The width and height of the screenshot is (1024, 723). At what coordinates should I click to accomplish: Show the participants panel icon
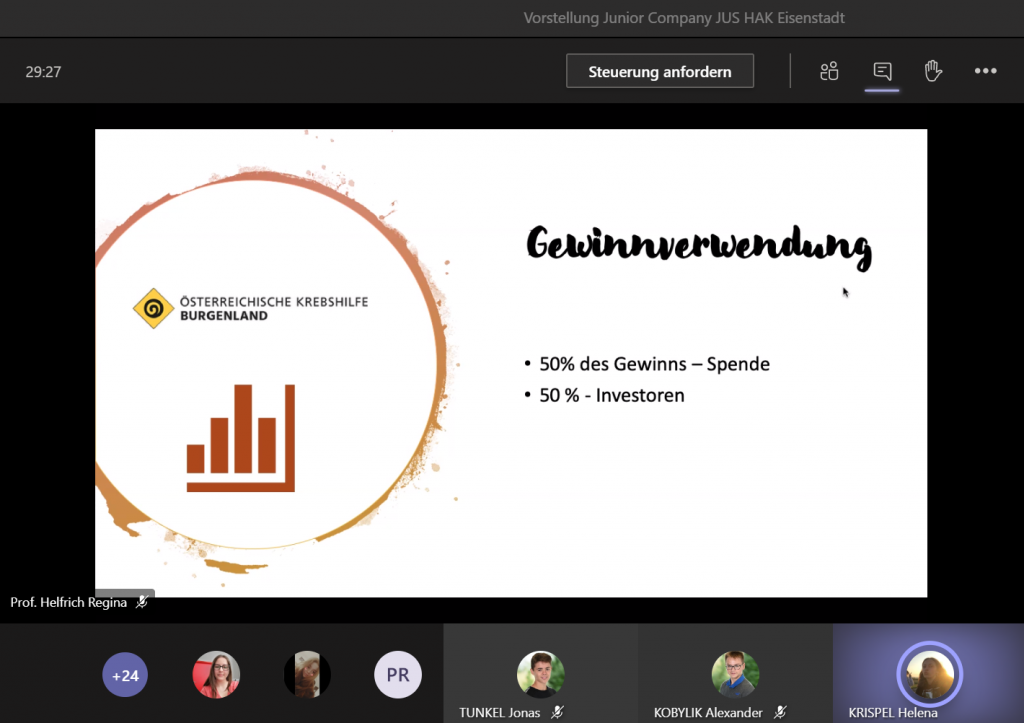coord(829,71)
